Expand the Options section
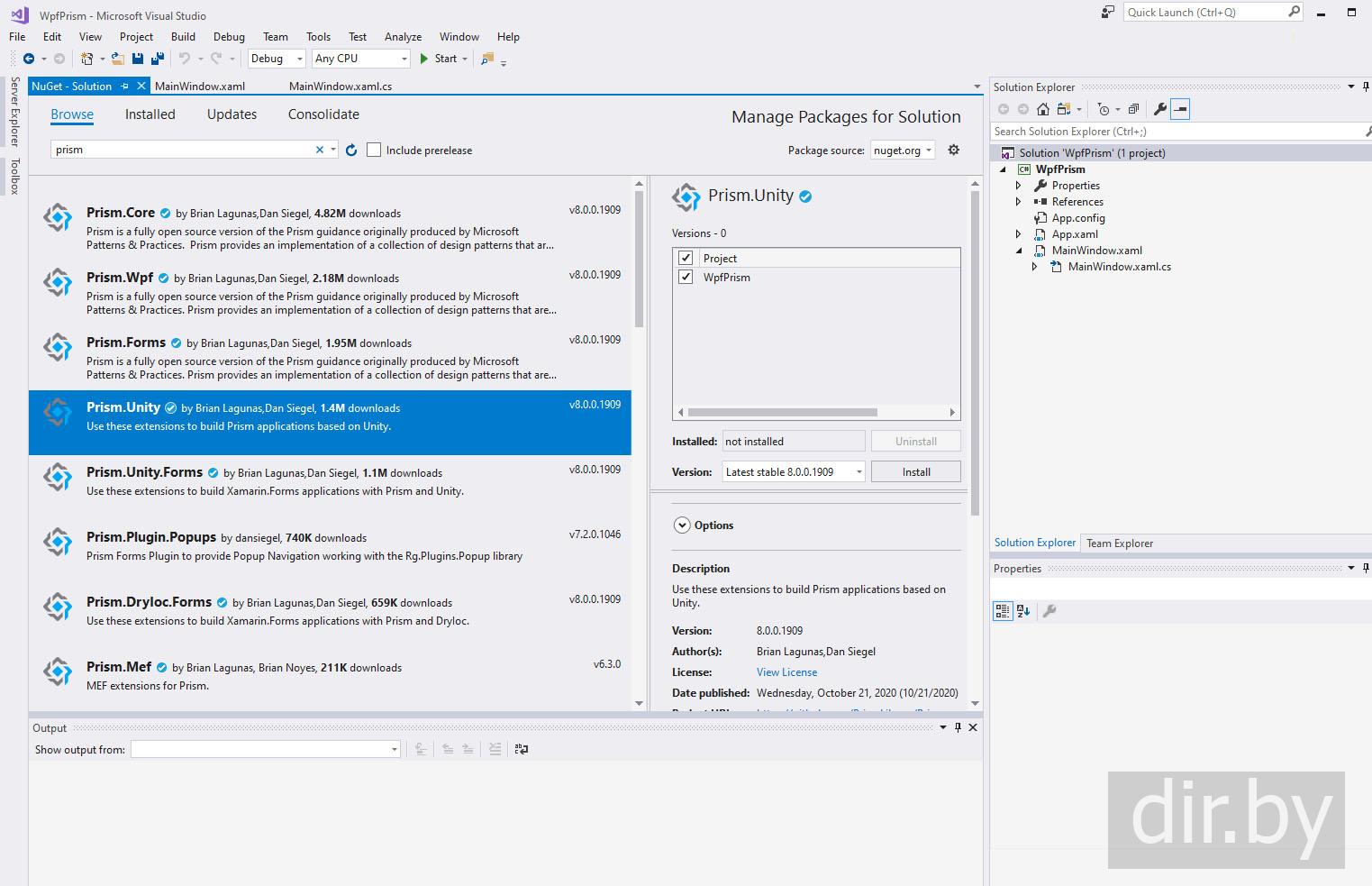 (x=681, y=525)
